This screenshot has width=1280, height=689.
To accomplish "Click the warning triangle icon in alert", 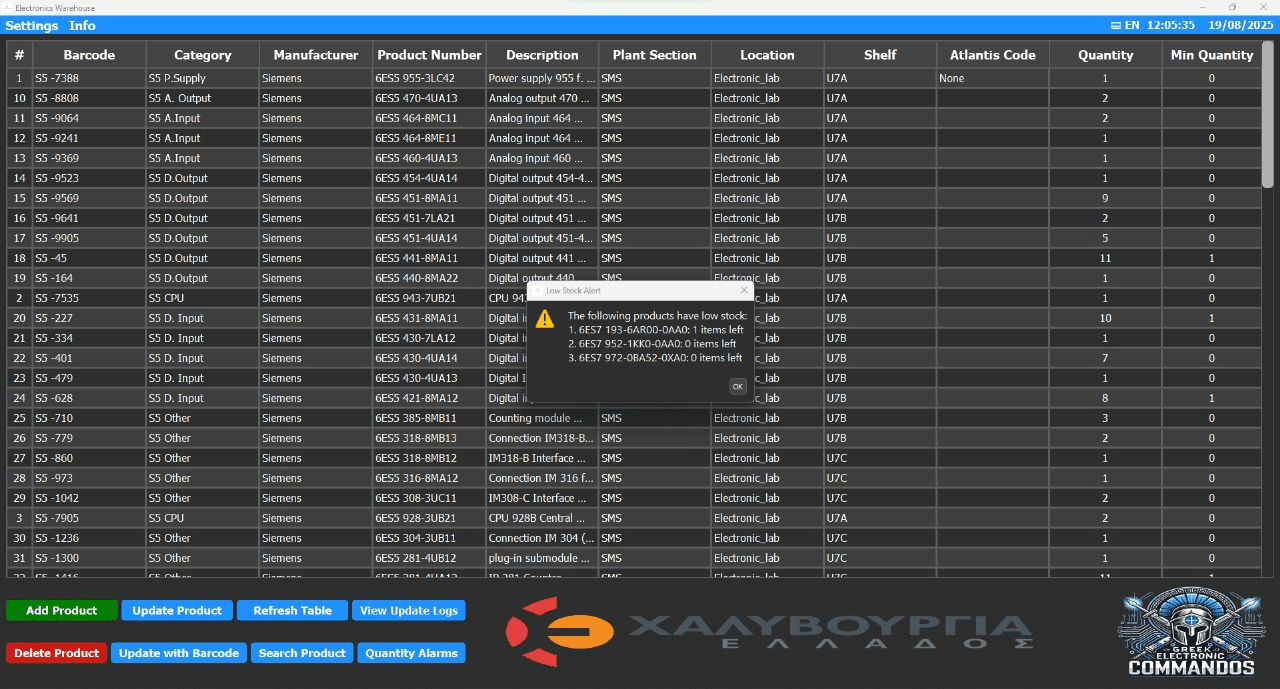I will tap(544, 319).
